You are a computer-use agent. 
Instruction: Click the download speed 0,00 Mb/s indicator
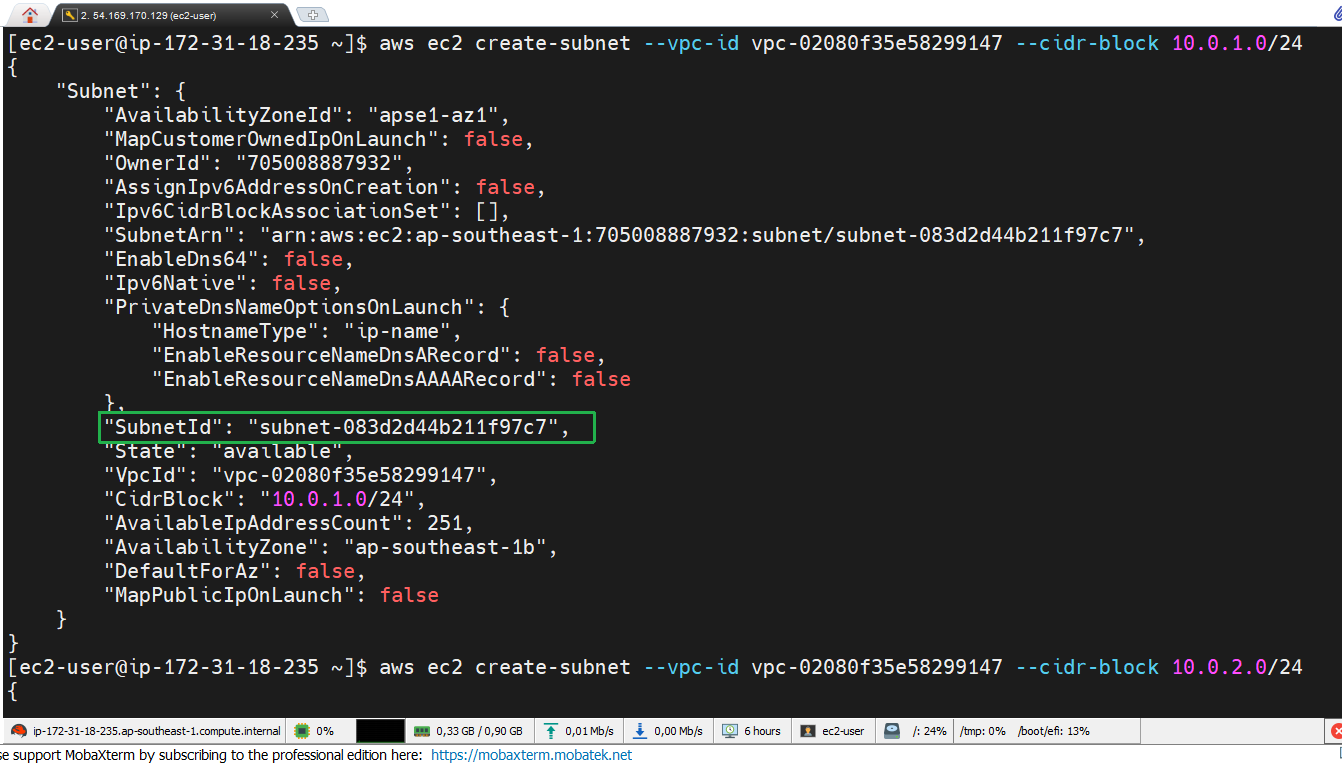pos(670,731)
